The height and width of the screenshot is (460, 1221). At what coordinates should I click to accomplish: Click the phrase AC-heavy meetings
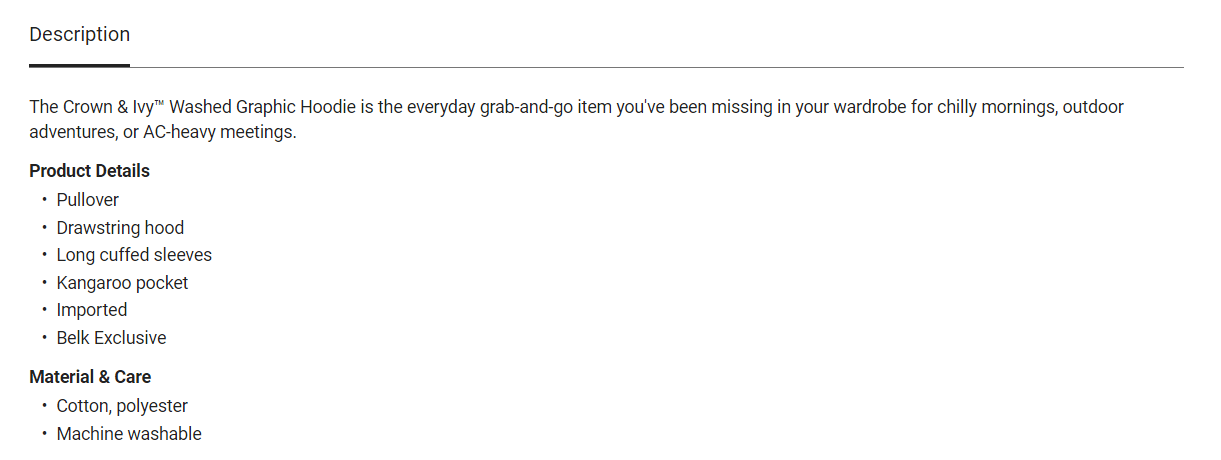[217, 132]
